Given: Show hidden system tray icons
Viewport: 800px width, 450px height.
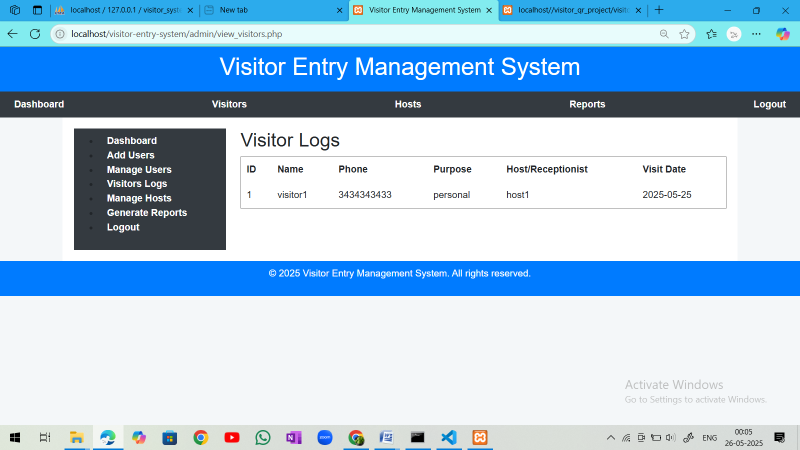Looking at the screenshot, I should click(611, 438).
